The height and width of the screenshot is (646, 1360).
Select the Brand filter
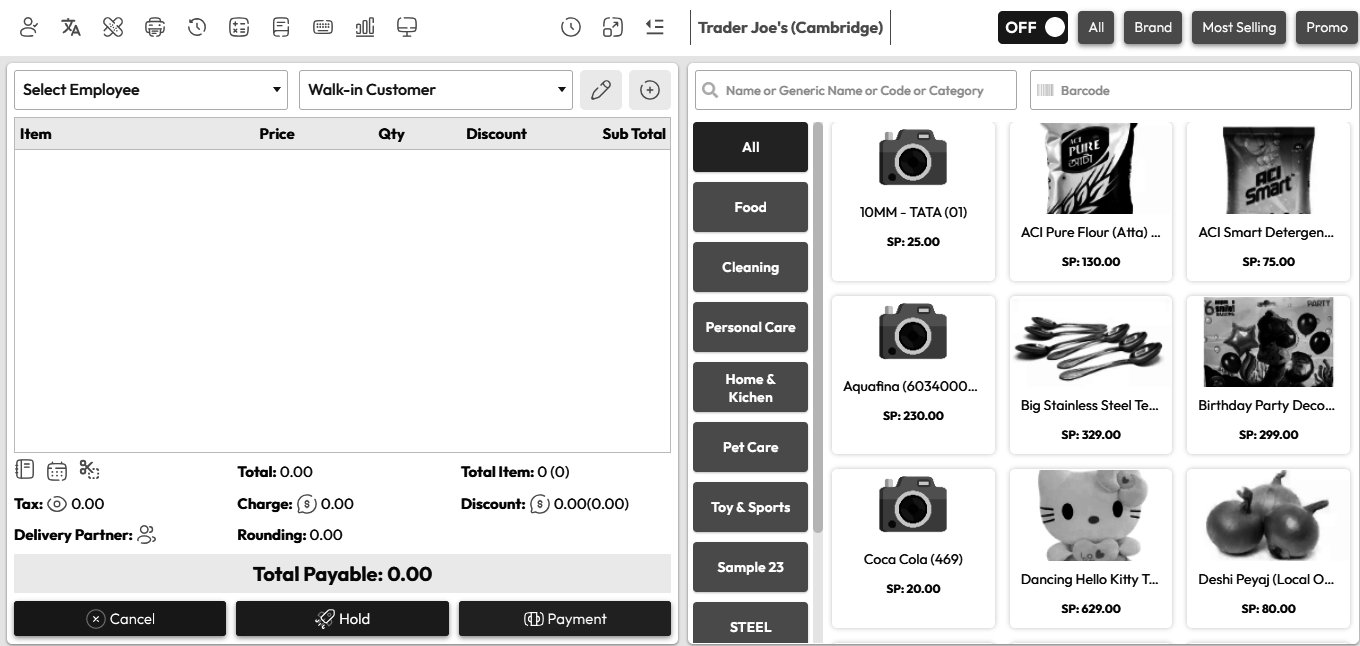1153,27
